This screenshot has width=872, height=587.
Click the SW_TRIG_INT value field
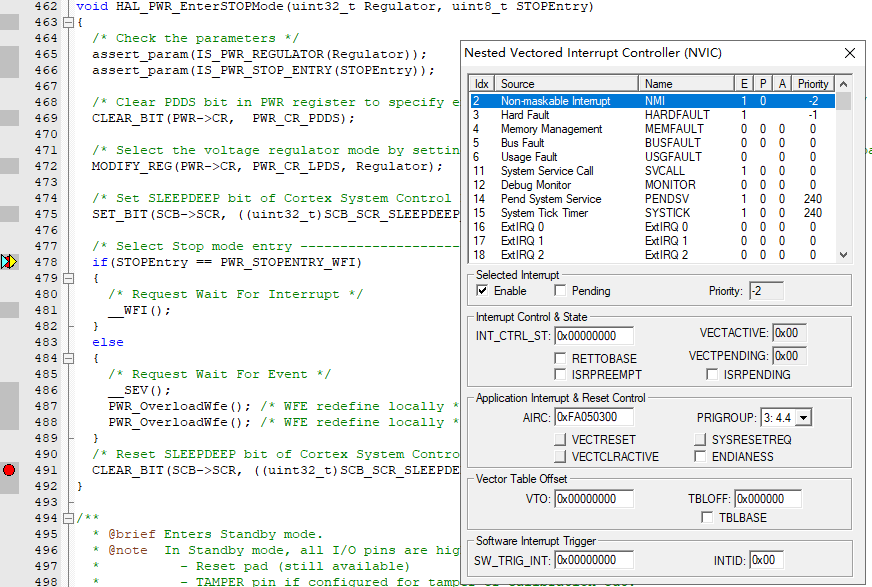[594, 560]
